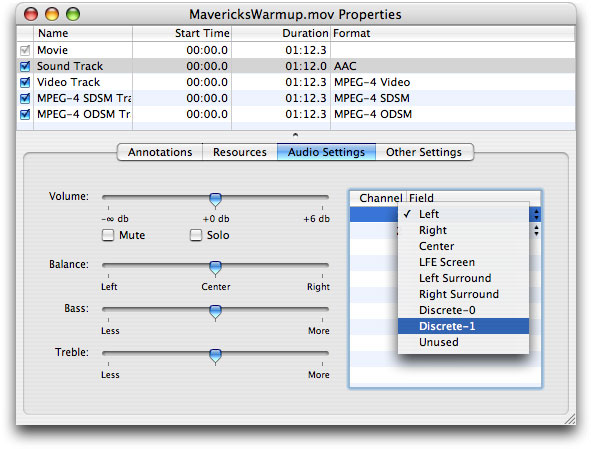Click the Balance slider thumb
The height and width of the screenshot is (449, 591).
pyautogui.click(x=215, y=268)
